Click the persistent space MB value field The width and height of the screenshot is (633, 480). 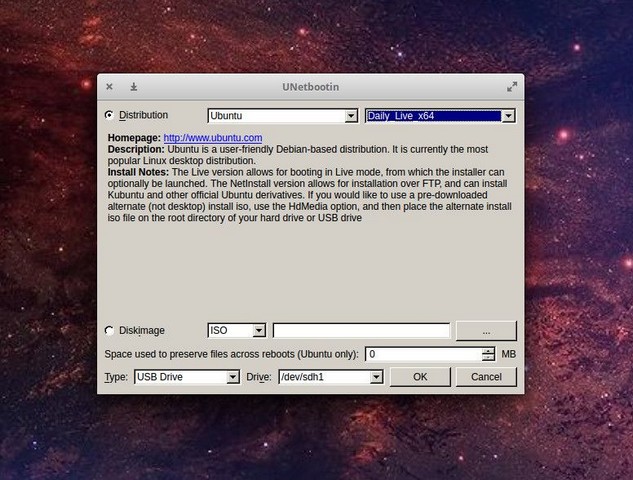423,354
